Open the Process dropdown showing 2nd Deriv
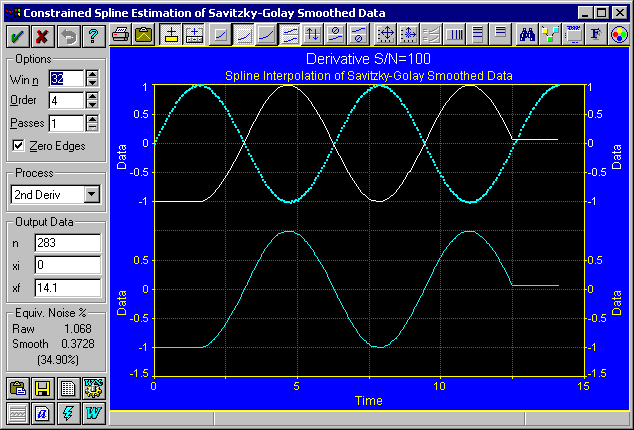The width and height of the screenshot is (634, 430). [92, 195]
